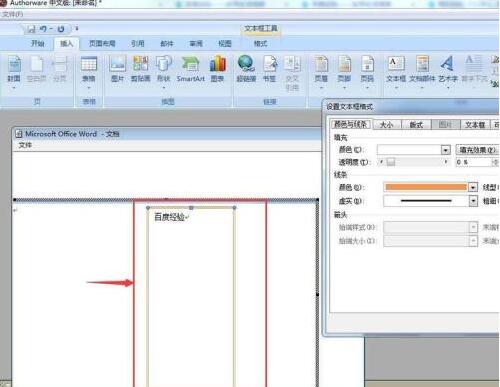Click the orange line color swatch
Screen dimensions: 500x387
pos(426,187)
